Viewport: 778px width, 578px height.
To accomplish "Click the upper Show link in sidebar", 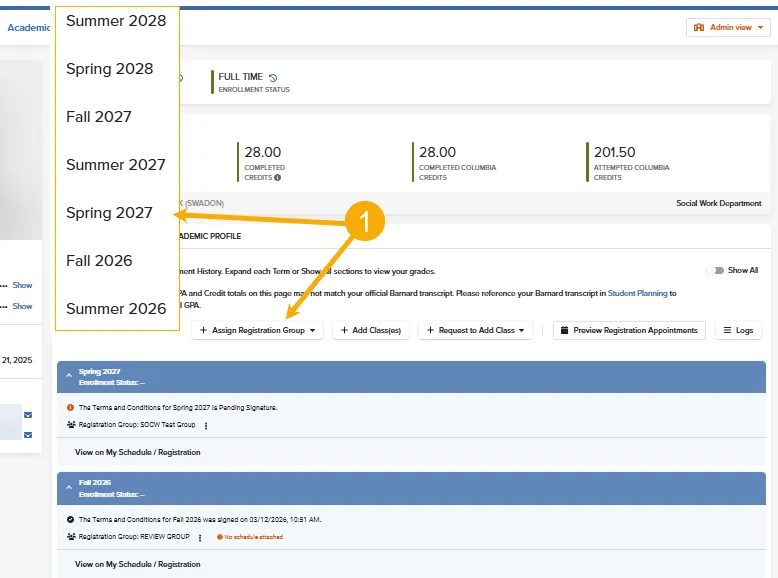I will click(x=22, y=285).
